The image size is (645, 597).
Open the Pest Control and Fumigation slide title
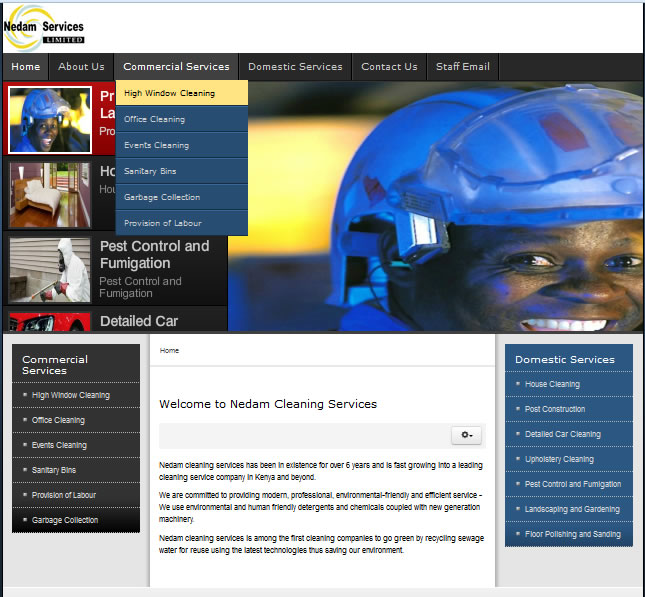pyautogui.click(x=155, y=255)
